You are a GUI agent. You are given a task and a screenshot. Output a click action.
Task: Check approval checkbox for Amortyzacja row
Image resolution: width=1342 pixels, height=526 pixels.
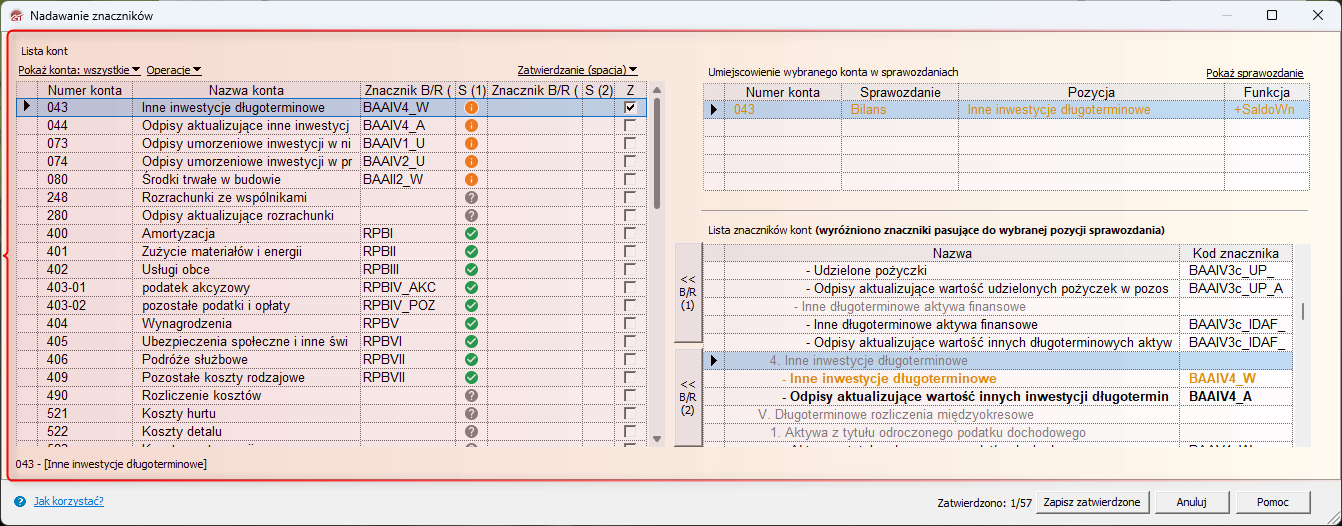pyautogui.click(x=630, y=233)
